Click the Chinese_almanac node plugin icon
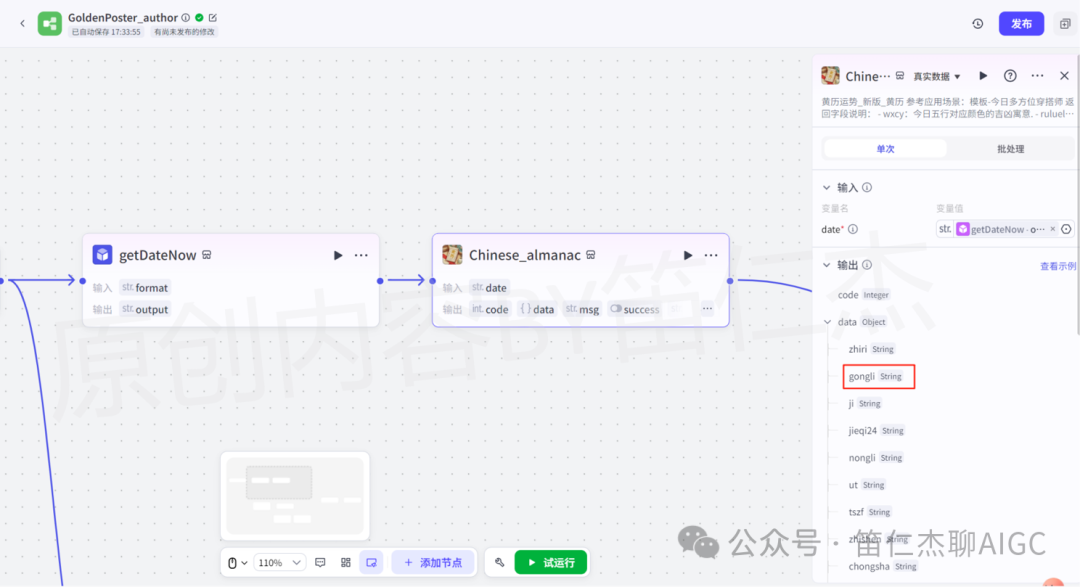This screenshot has width=1080, height=587. coord(453,255)
